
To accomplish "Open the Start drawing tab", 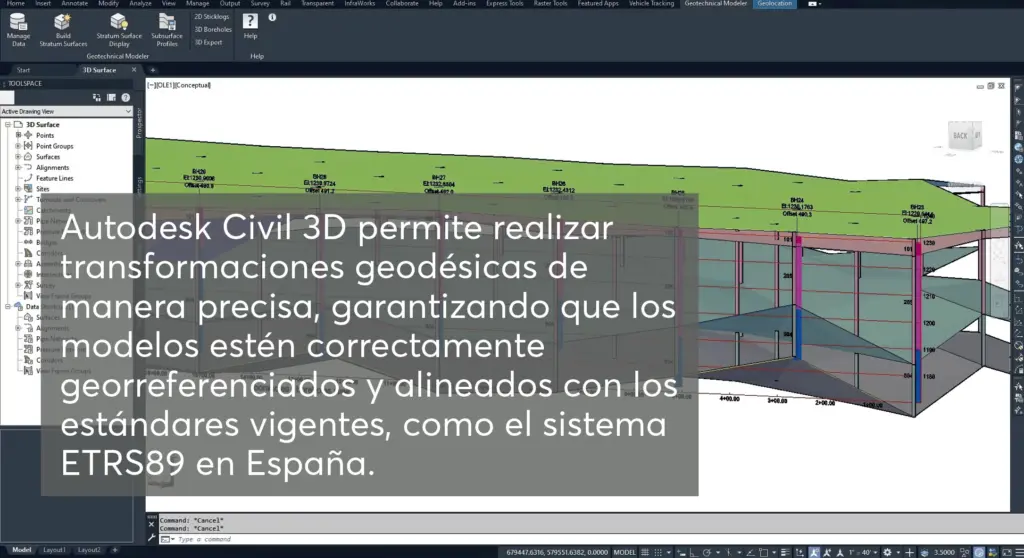I will pyautogui.click(x=24, y=70).
